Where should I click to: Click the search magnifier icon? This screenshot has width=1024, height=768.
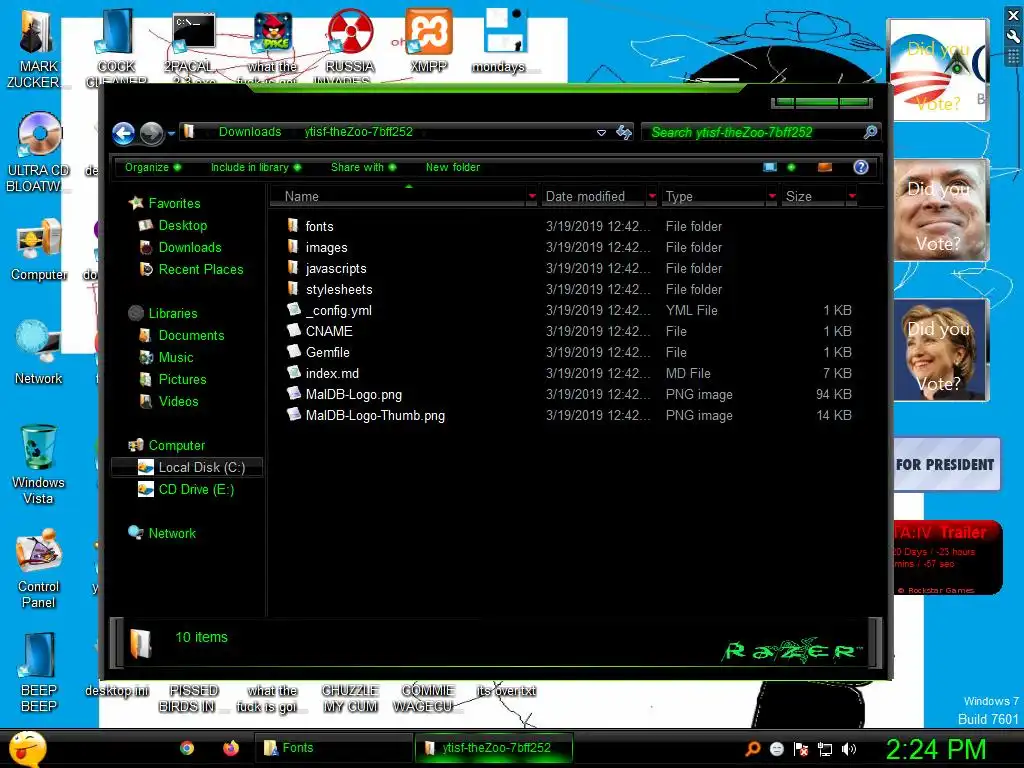click(x=870, y=133)
